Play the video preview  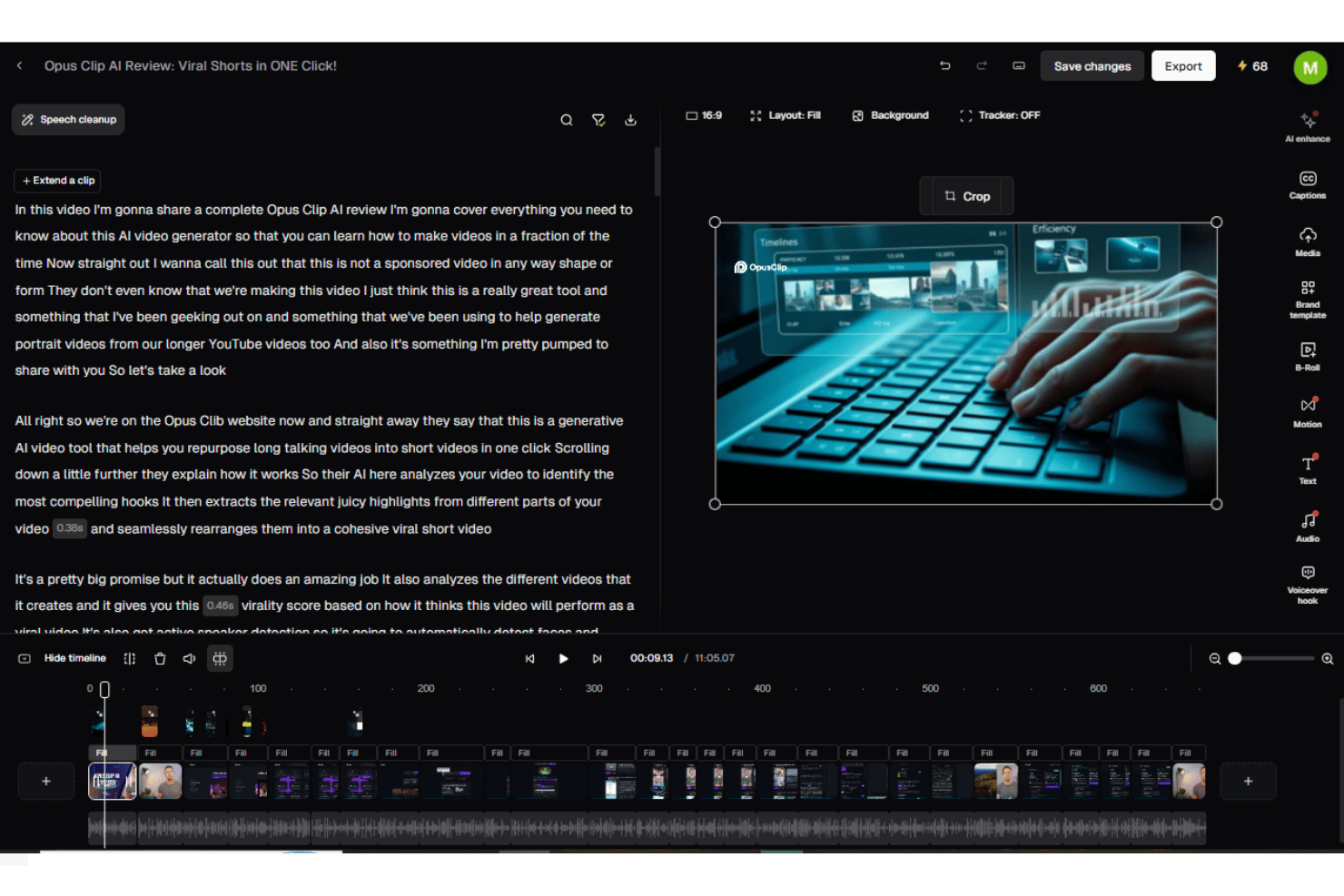coord(563,659)
